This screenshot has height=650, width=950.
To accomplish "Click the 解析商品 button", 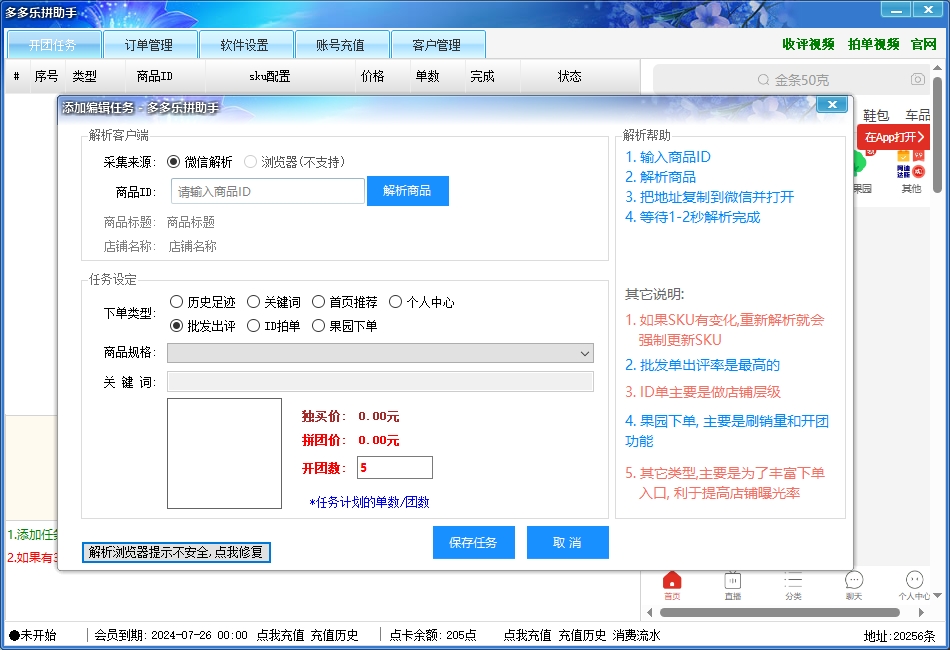I will coord(408,191).
